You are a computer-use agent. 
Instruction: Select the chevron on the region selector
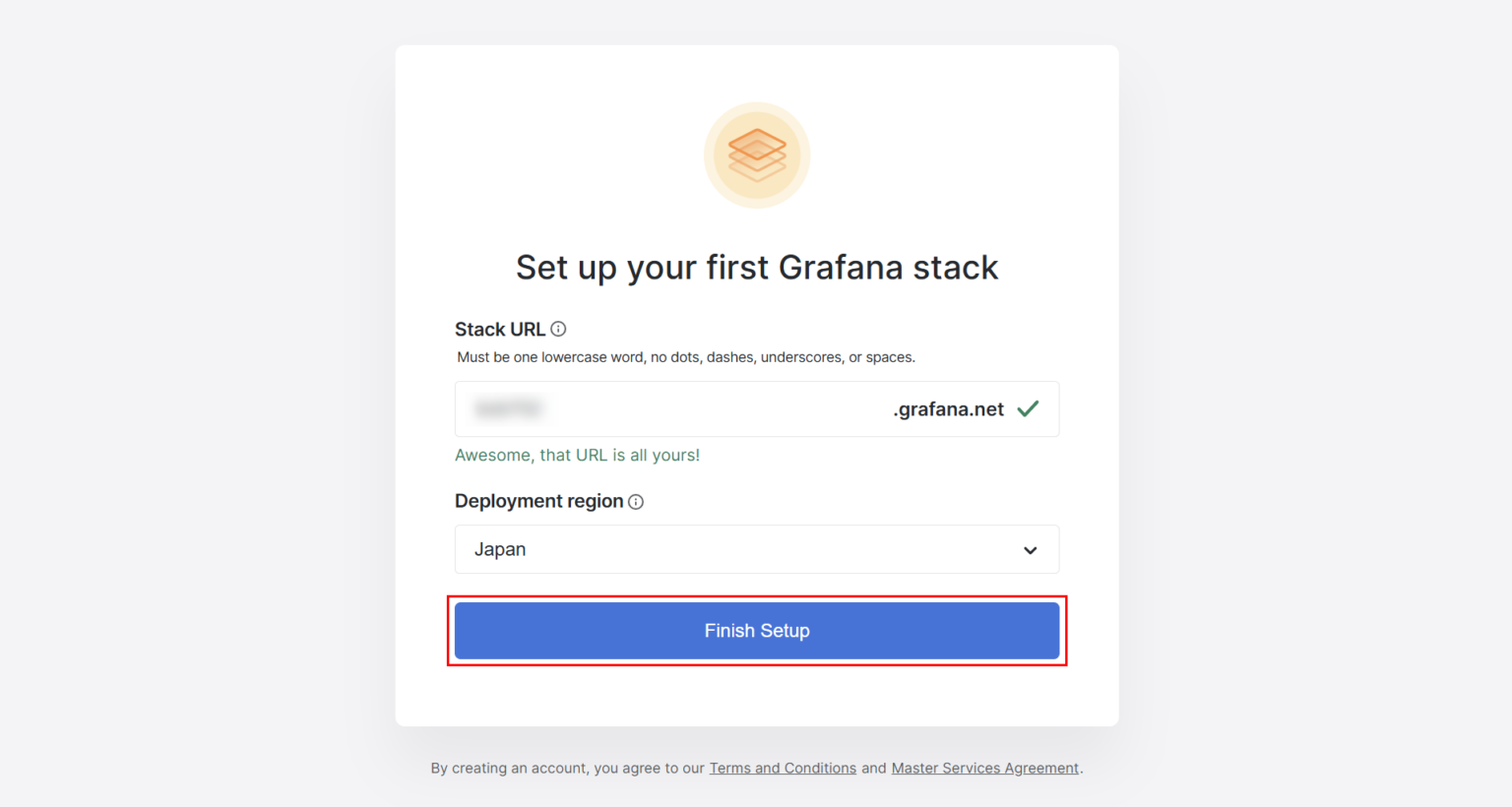pyautogui.click(x=1030, y=549)
